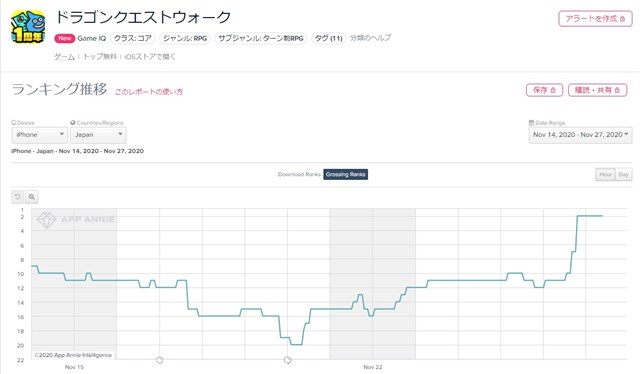640x374 pixels.
Task: Click second event marker on timeline
Action: click(x=288, y=360)
